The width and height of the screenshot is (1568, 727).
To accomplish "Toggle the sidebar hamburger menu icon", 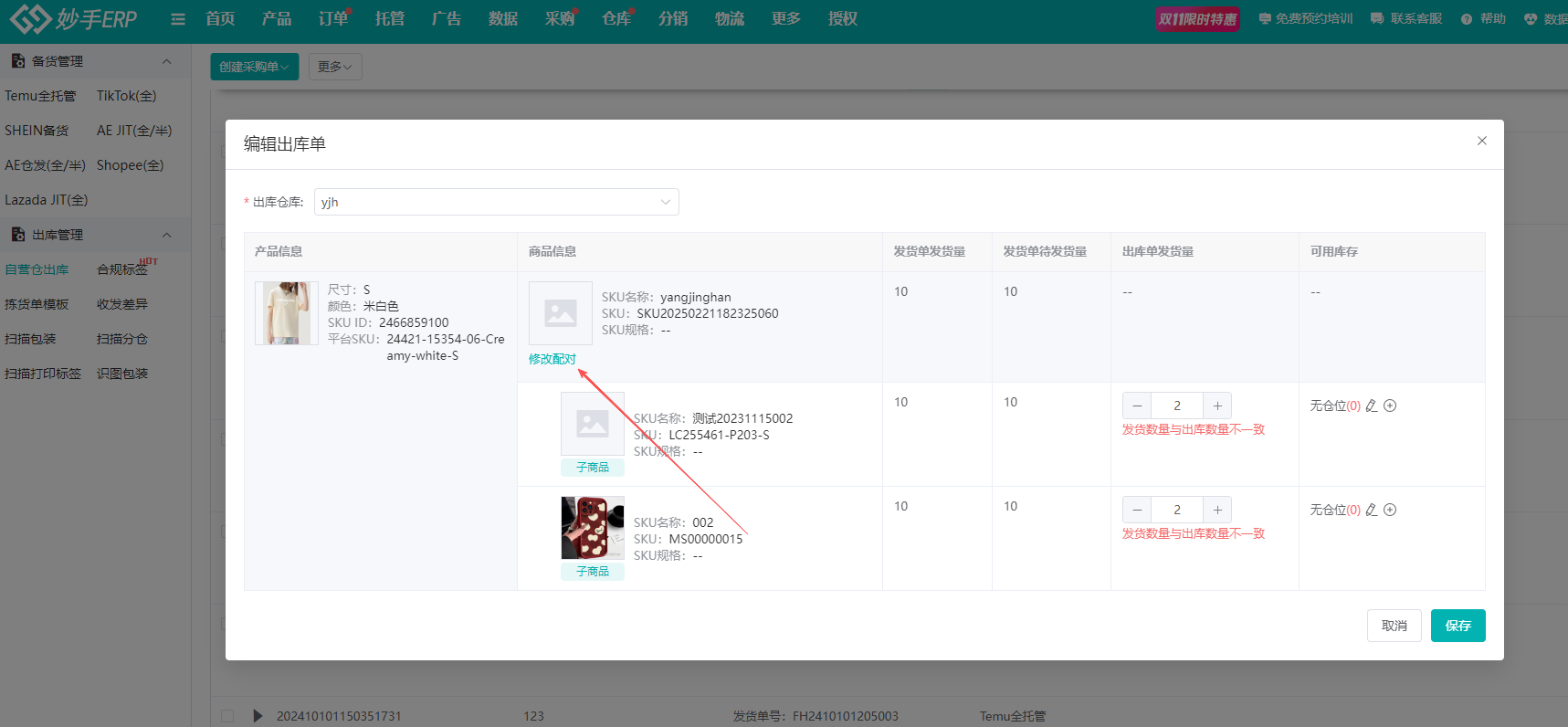I will 178,19.
